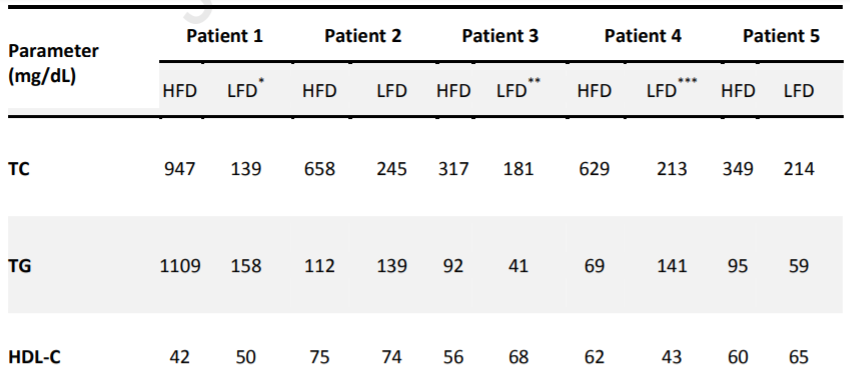Select the LFD header with triple asterisks

click(672, 88)
